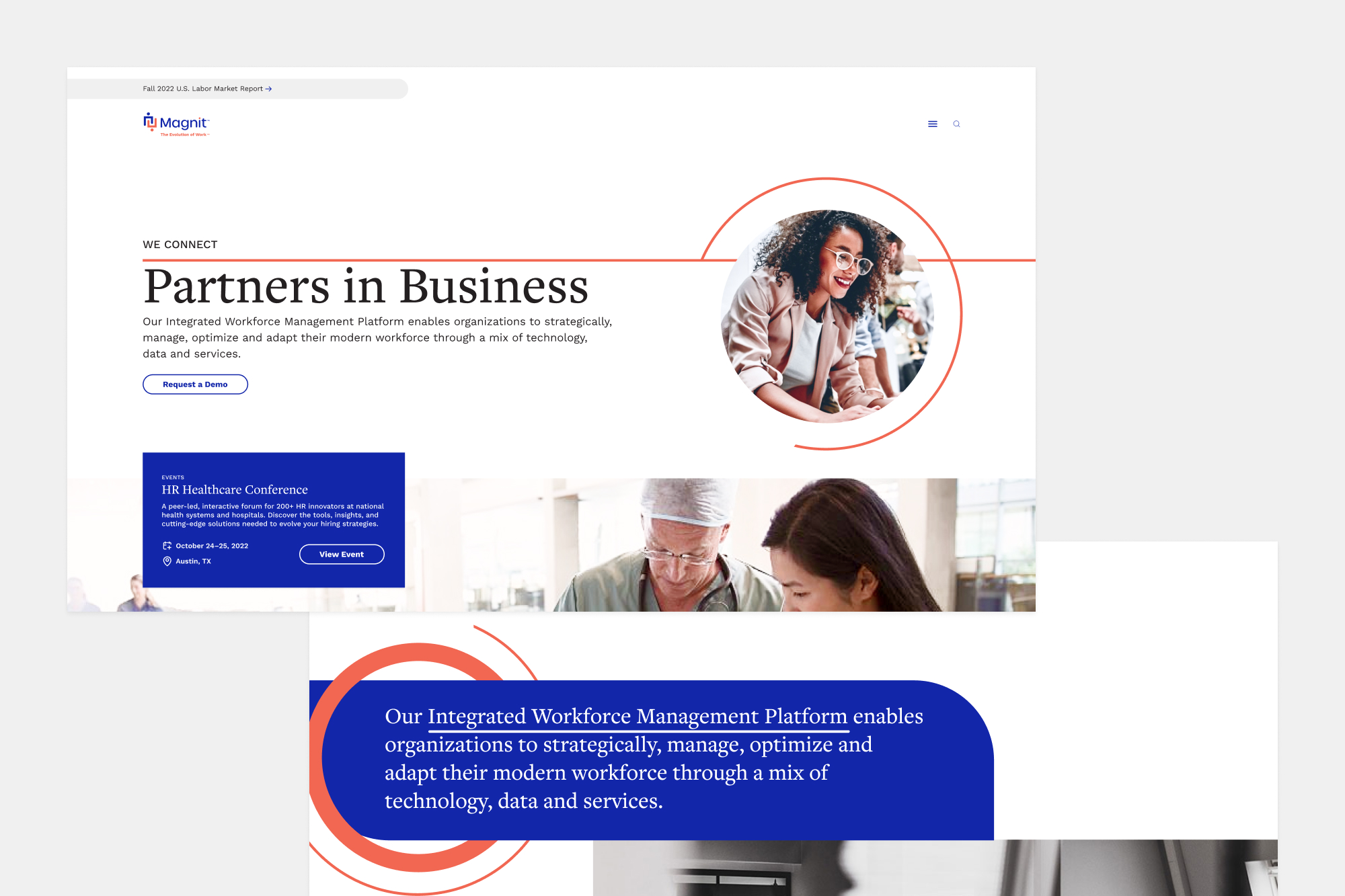Click the View Event button
The width and height of the screenshot is (1345, 896).
tap(342, 554)
